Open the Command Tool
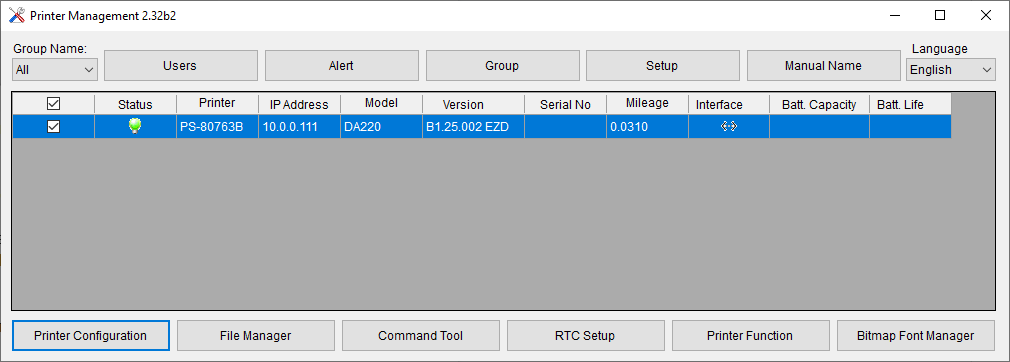Viewport: 1010px width, 362px height. point(421,336)
